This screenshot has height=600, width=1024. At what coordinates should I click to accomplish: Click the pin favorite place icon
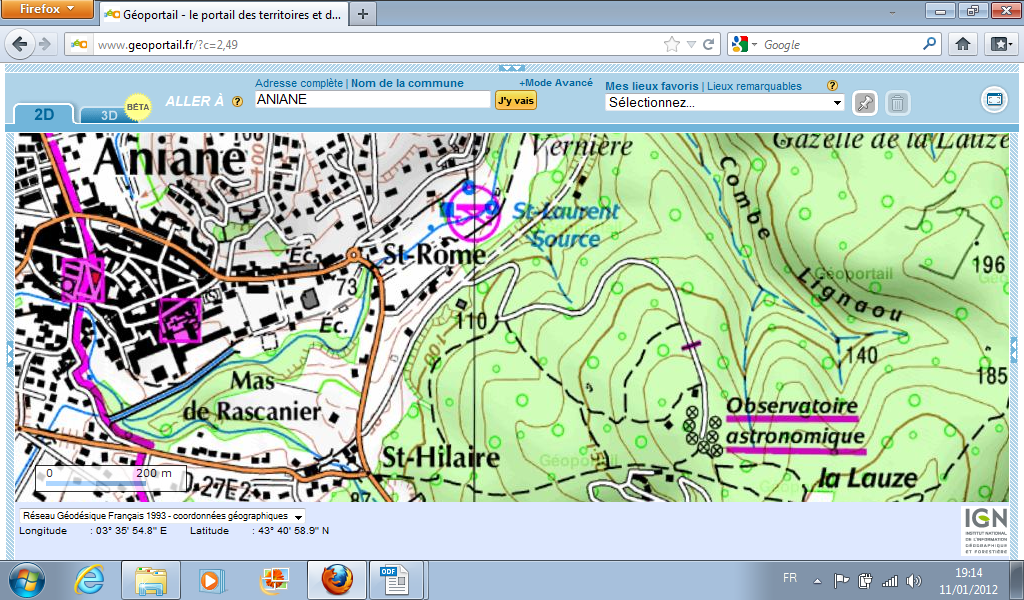(865, 102)
